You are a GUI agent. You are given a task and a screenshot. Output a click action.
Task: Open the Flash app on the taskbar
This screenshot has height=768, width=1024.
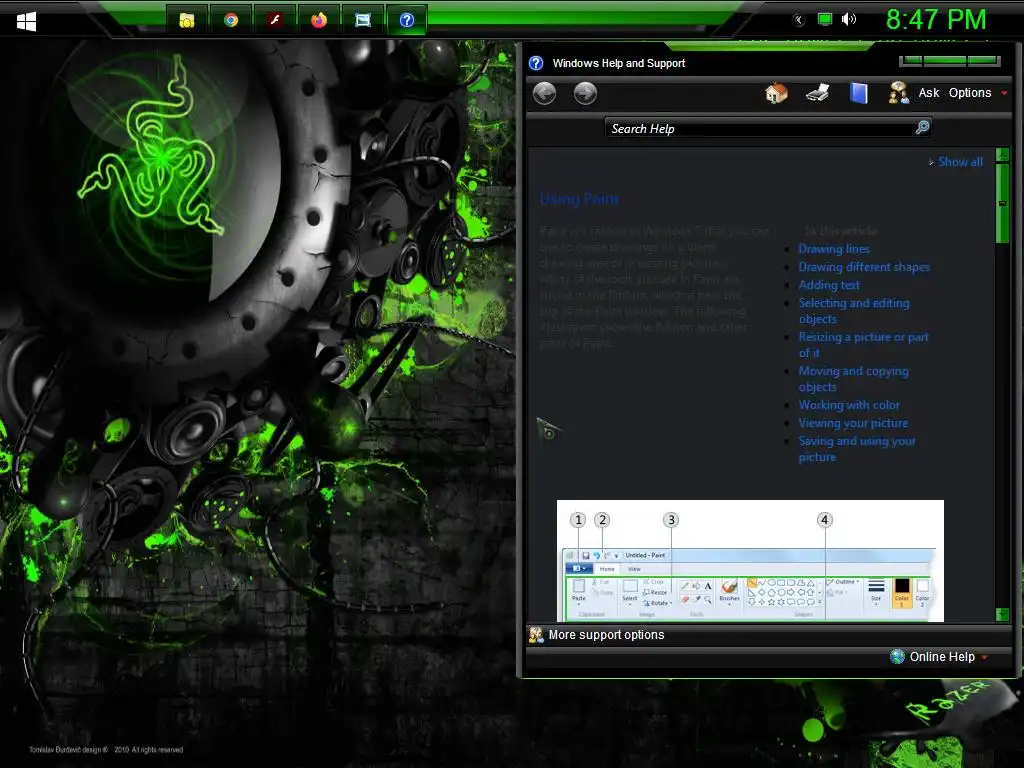[x=275, y=20]
